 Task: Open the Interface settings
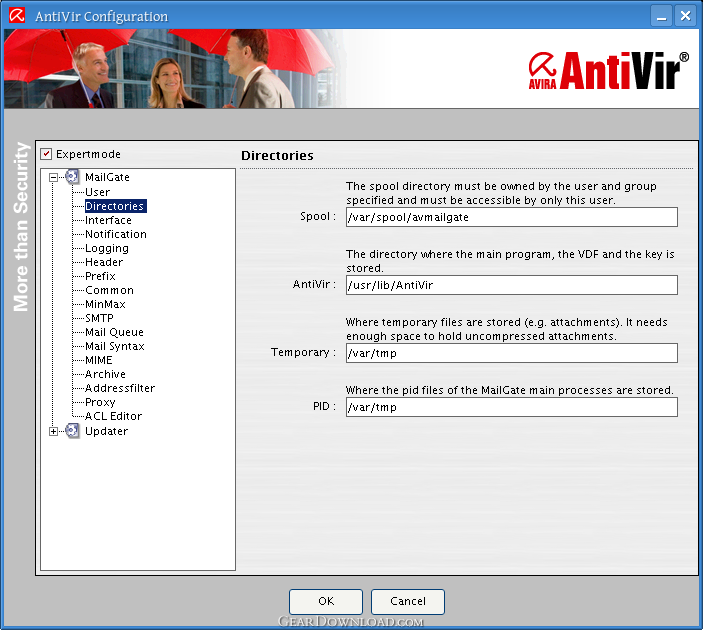[108, 220]
